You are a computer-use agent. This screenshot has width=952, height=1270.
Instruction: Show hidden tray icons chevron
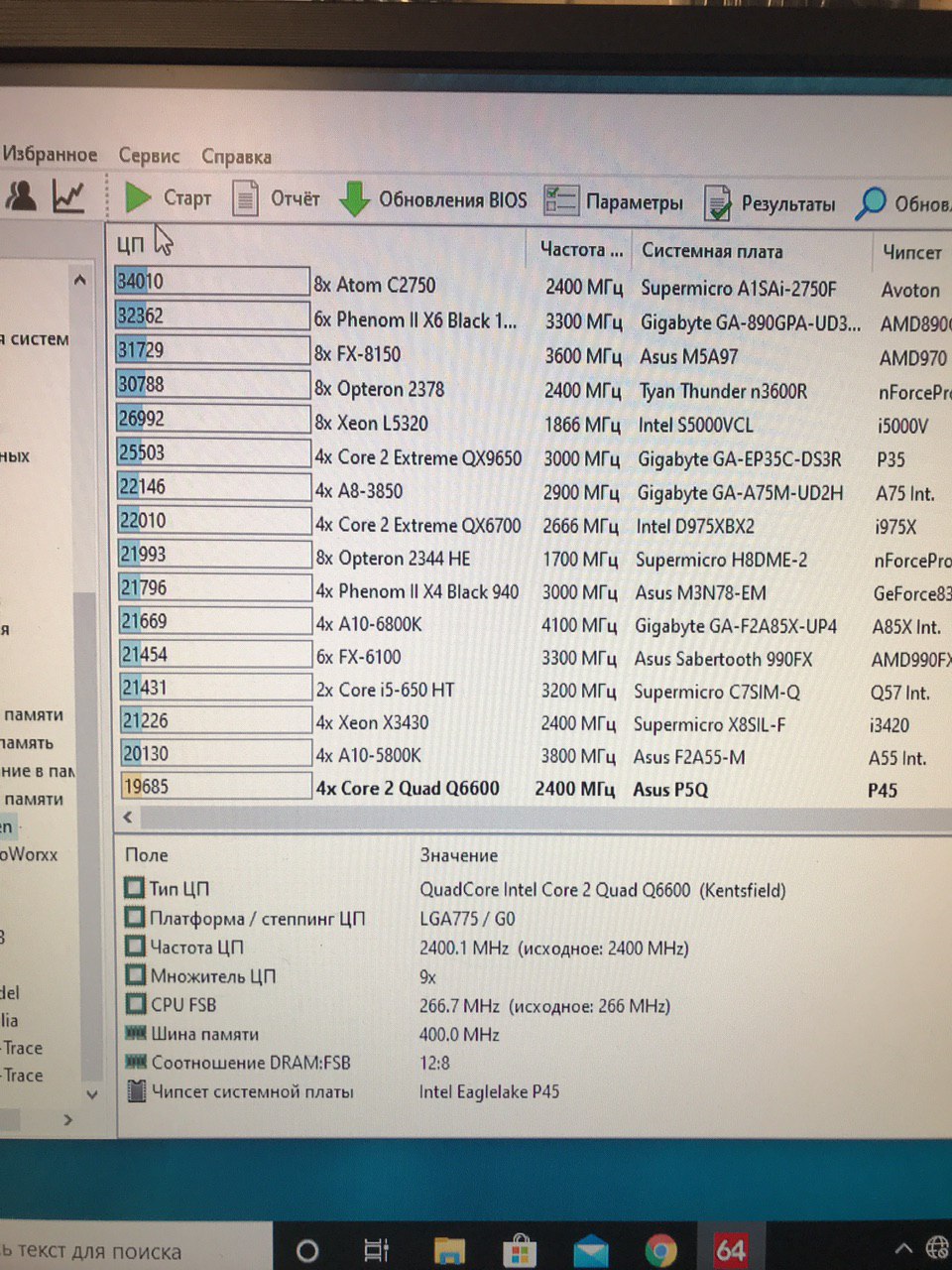click(x=903, y=1248)
